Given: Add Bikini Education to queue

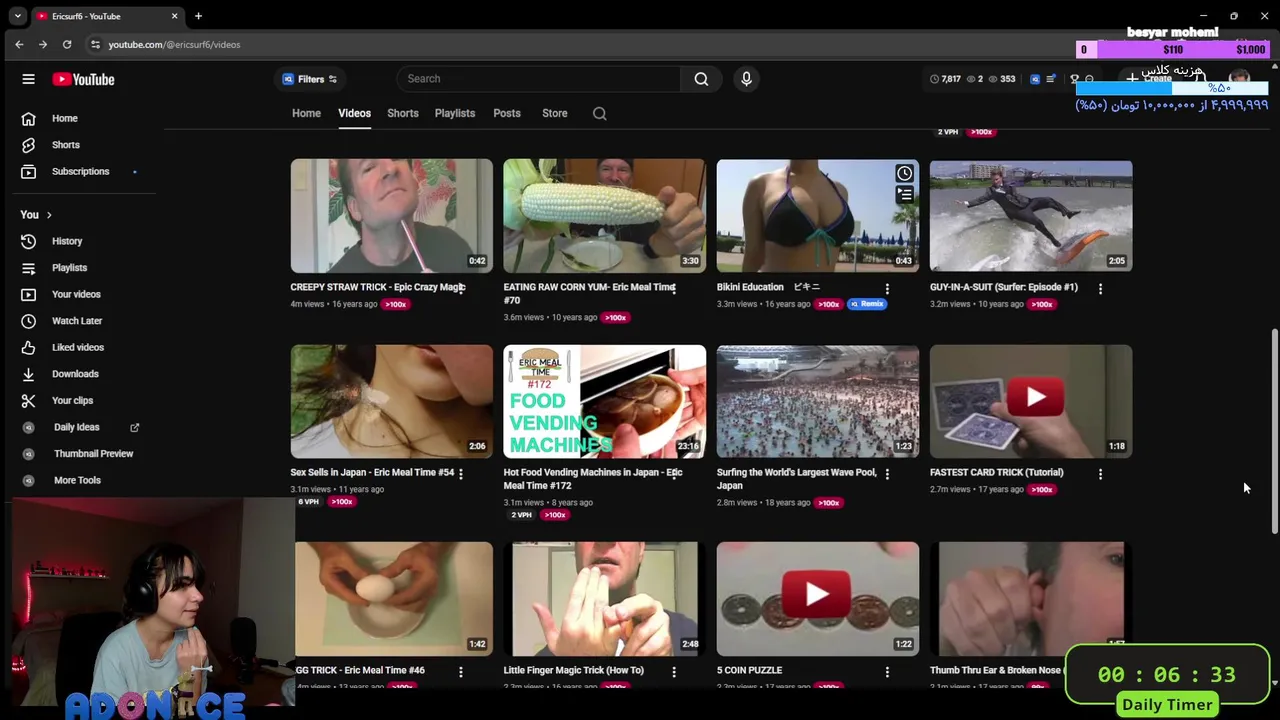Looking at the screenshot, I should [904, 195].
